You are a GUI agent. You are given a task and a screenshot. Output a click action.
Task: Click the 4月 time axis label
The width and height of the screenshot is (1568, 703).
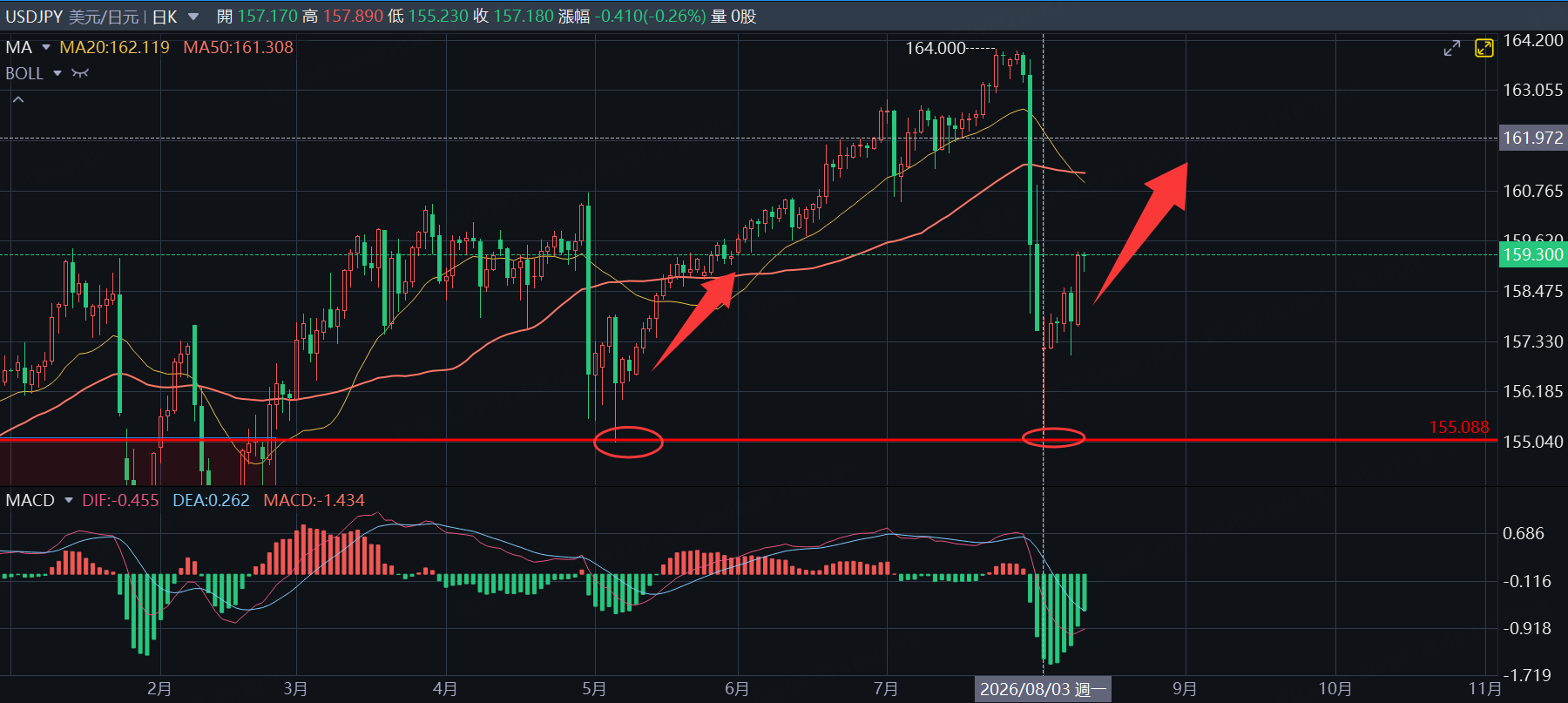(x=445, y=689)
